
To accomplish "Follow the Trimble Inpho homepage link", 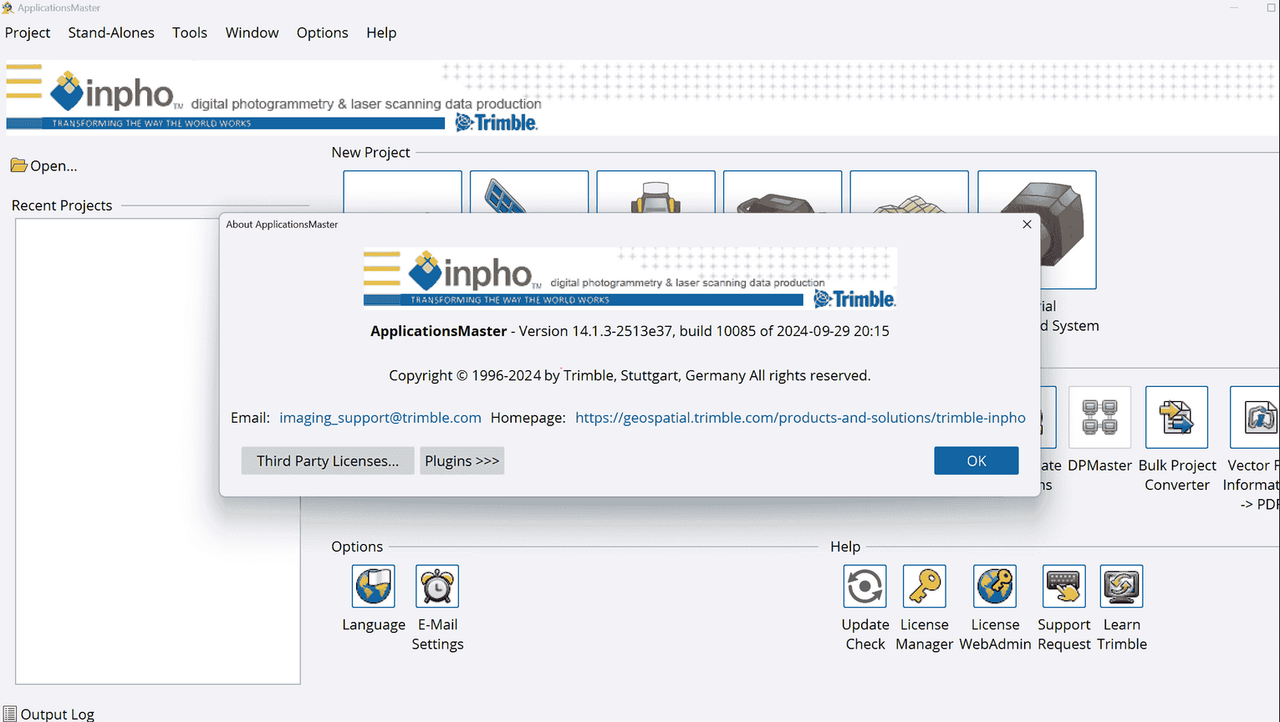I will point(800,417).
